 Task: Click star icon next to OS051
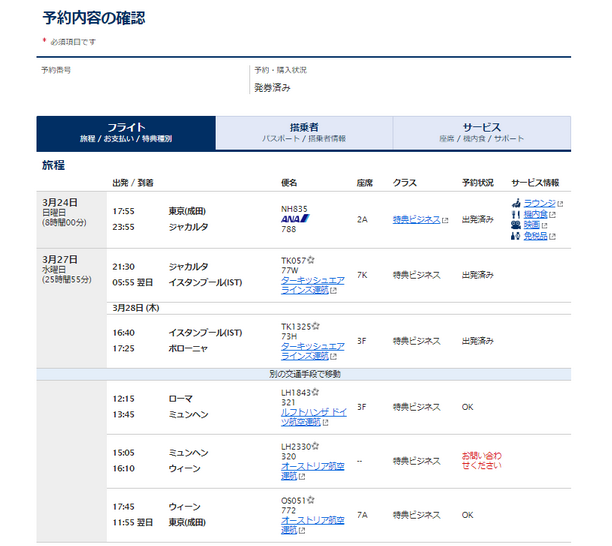(x=311, y=500)
